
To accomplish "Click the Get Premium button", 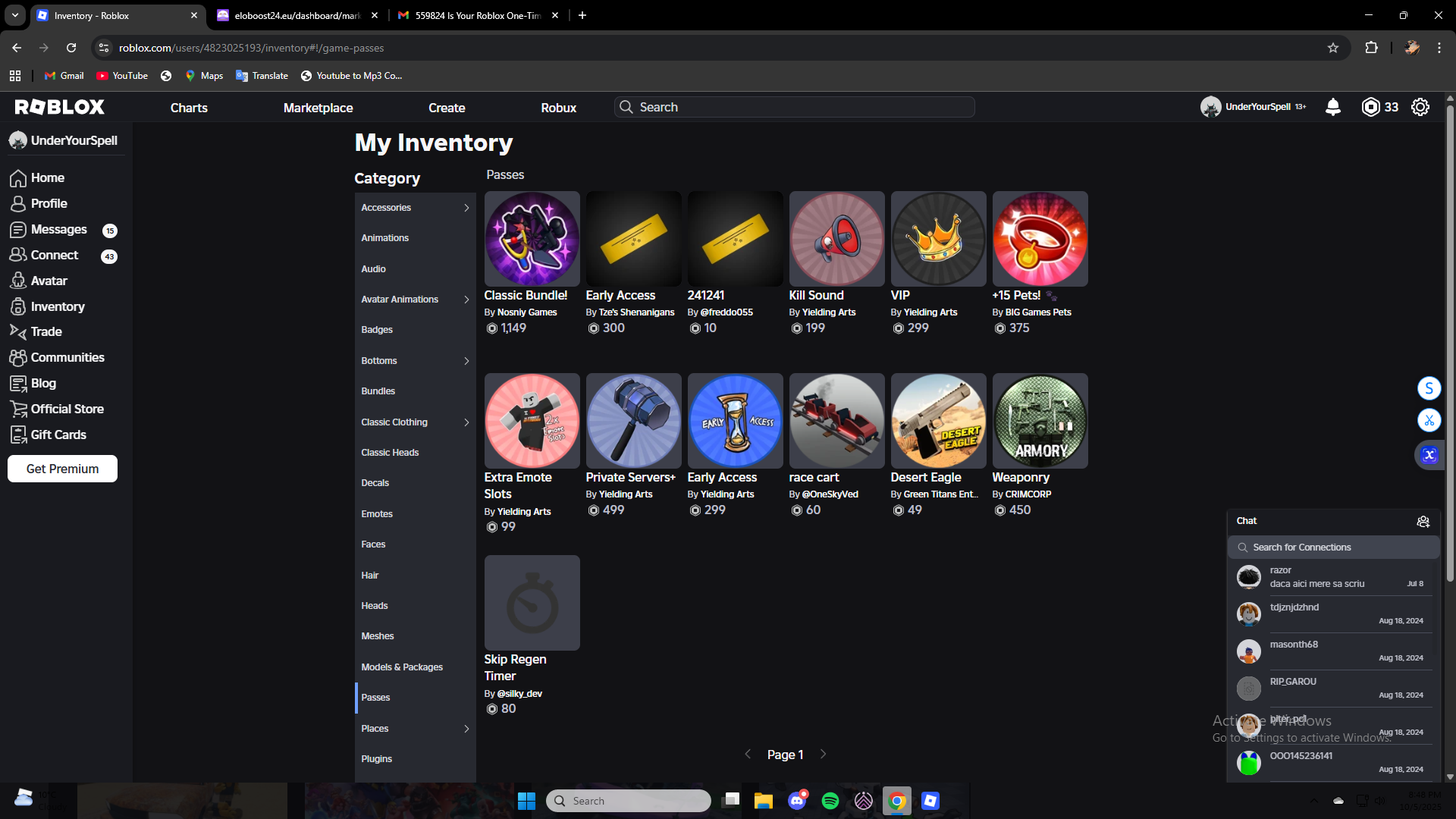I will click(x=62, y=469).
